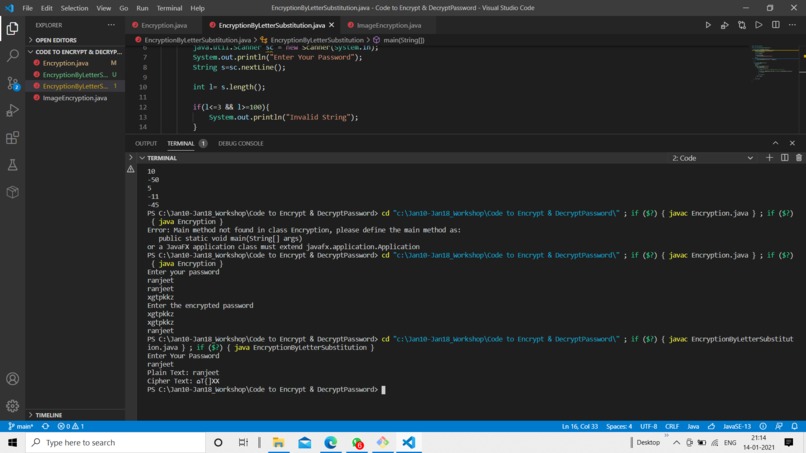
Task: Open ImageEncryption.java in the explorer tree
Action: (75, 98)
